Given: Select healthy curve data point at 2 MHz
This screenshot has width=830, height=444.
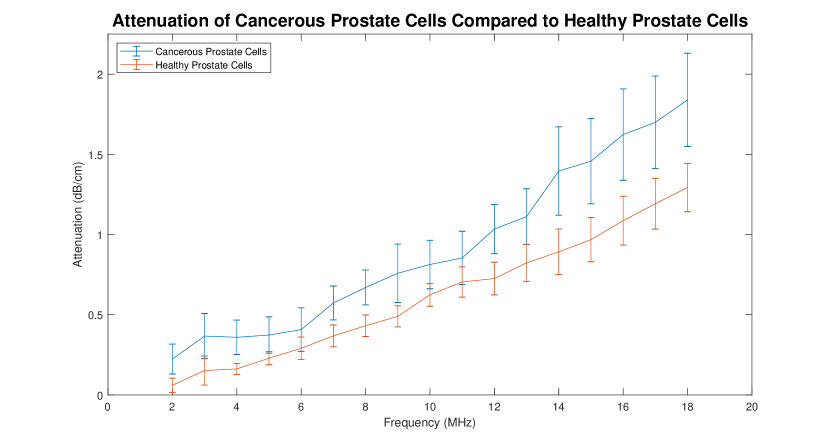Looking at the screenshot, I should [x=172, y=385].
